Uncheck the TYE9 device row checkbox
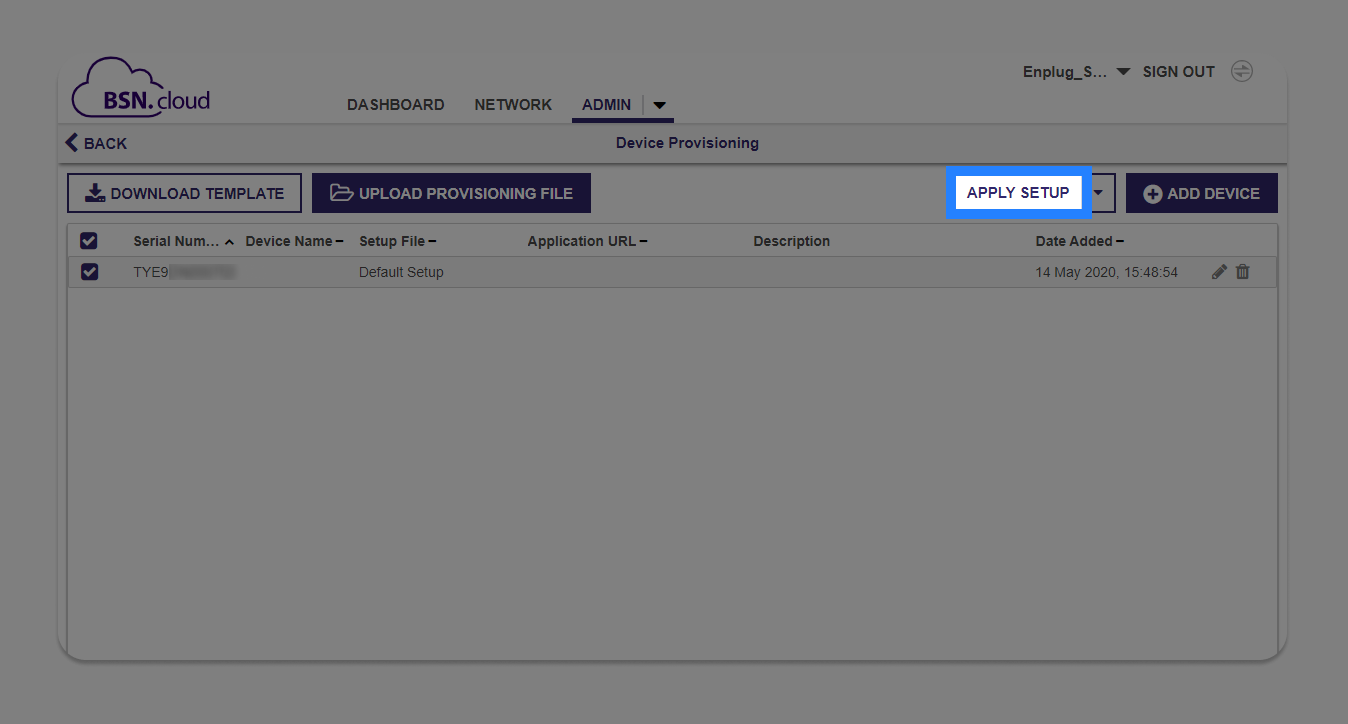 [89, 271]
